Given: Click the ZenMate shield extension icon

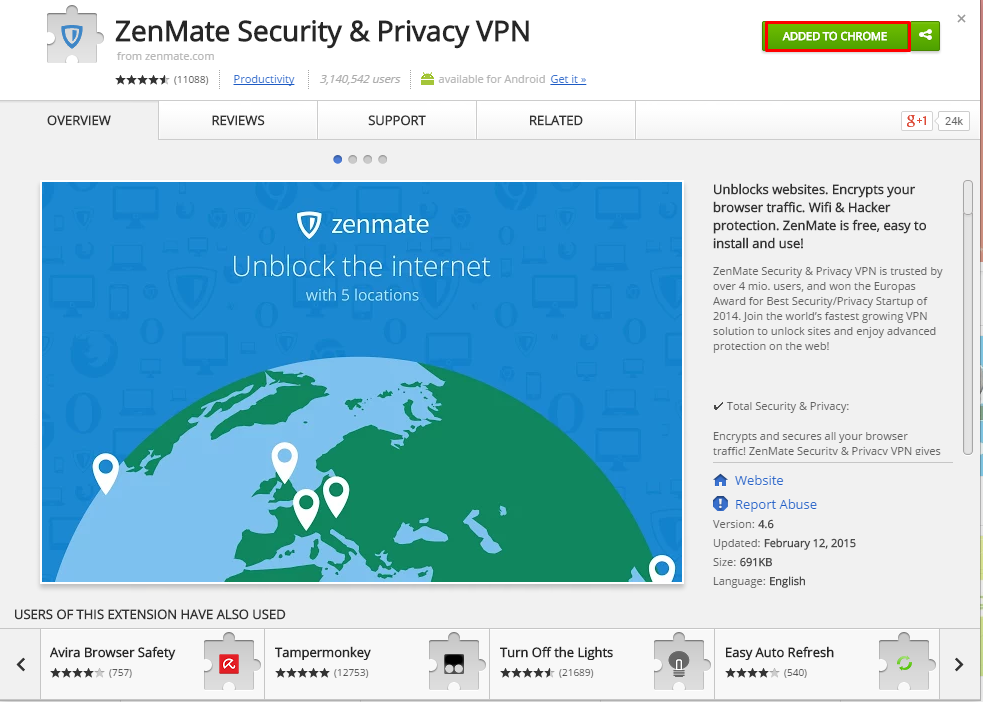Looking at the screenshot, I should coord(73,35).
